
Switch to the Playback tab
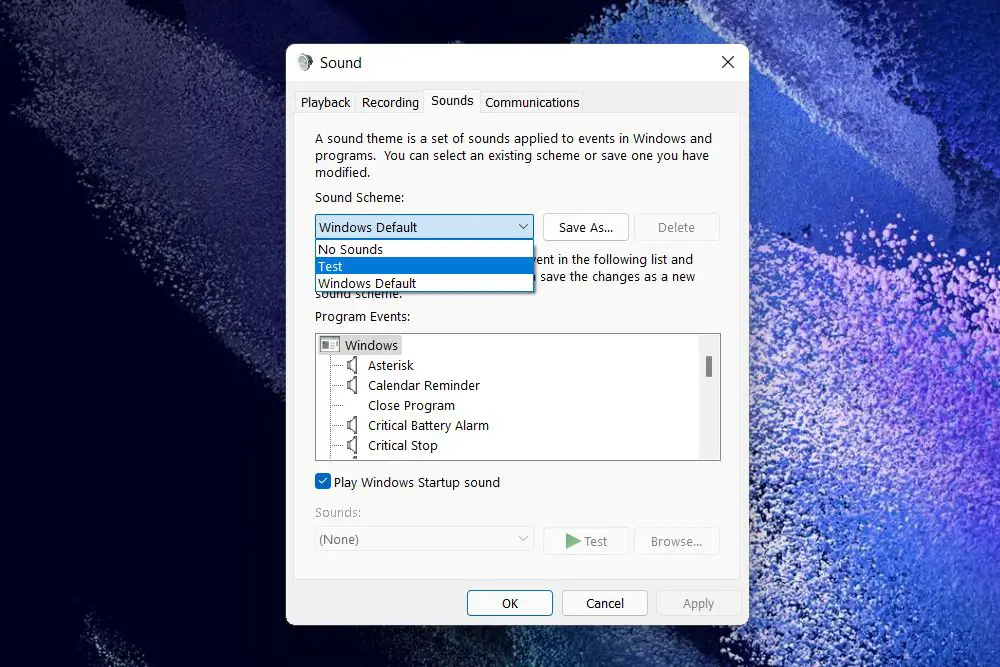click(325, 102)
